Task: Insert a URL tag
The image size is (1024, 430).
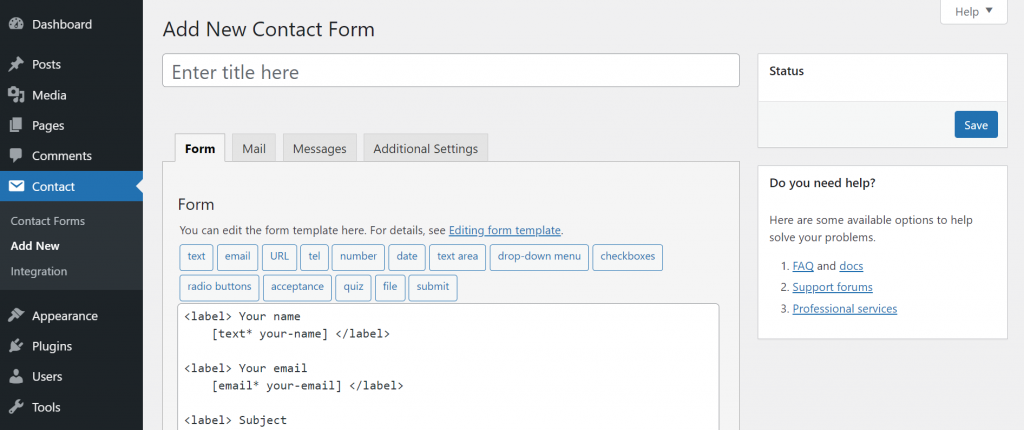Action: 280,257
